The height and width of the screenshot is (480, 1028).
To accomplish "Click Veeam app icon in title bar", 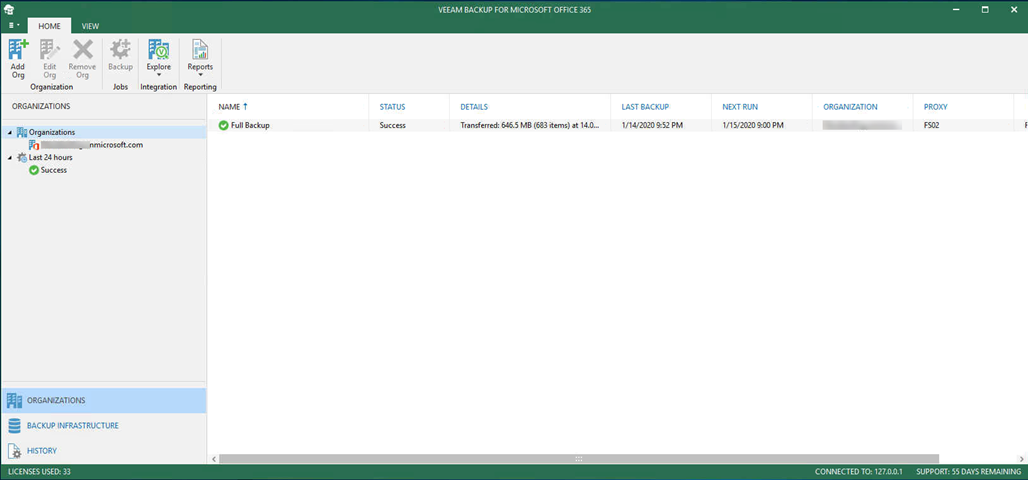I will point(9,9).
